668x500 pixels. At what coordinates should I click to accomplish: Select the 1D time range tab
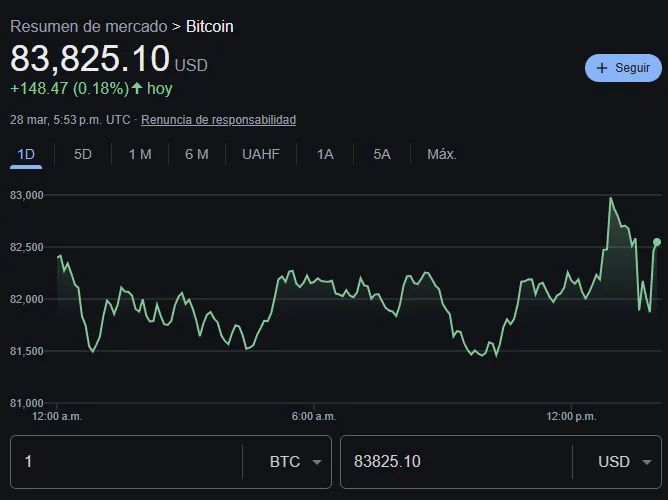(x=26, y=154)
